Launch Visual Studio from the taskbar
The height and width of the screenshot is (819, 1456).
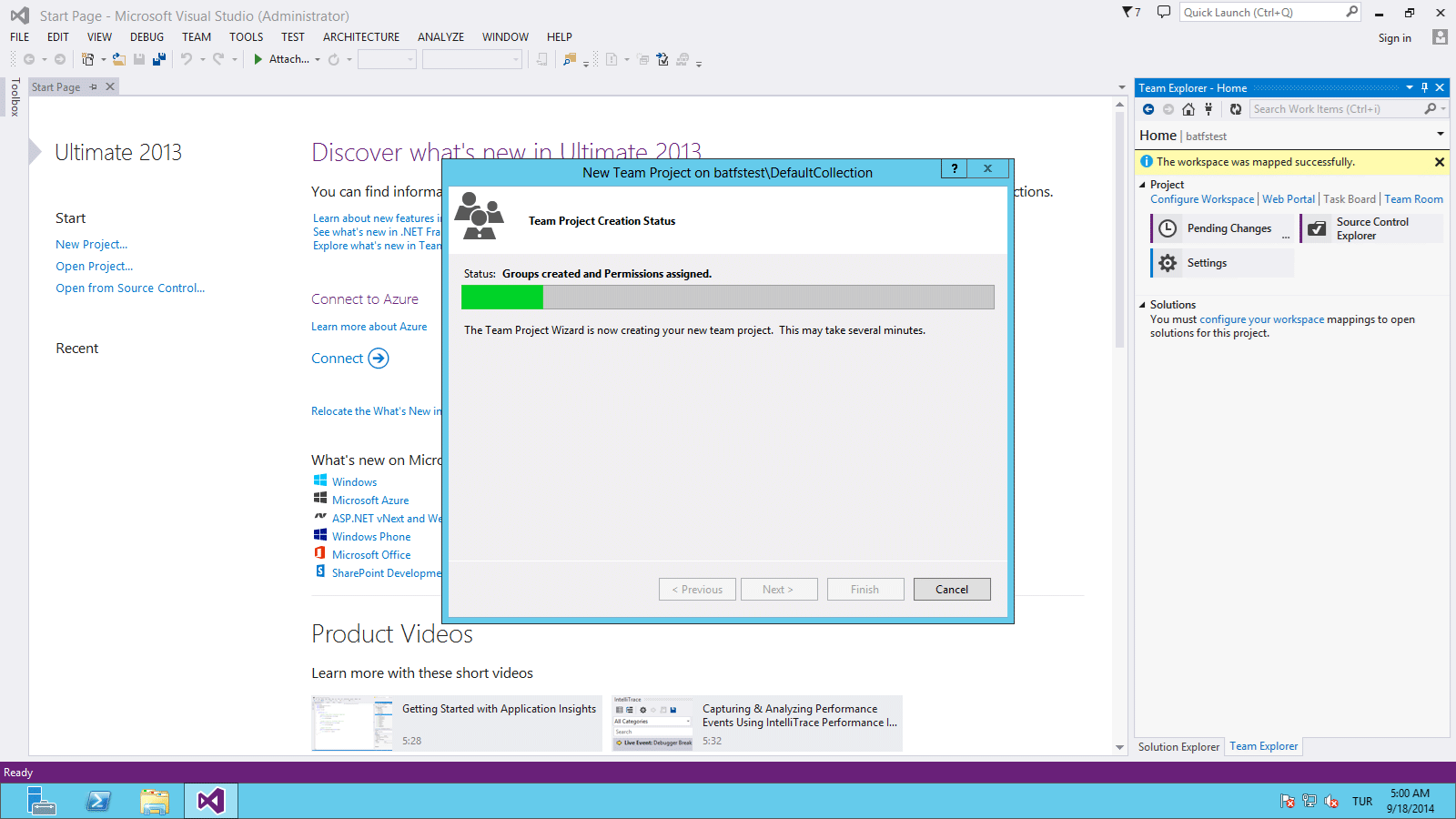(x=210, y=801)
